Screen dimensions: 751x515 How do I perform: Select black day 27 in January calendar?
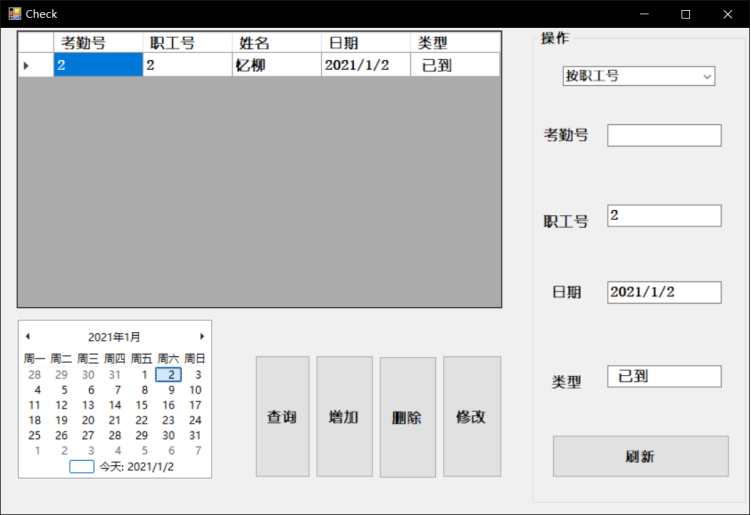tap(88, 435)
